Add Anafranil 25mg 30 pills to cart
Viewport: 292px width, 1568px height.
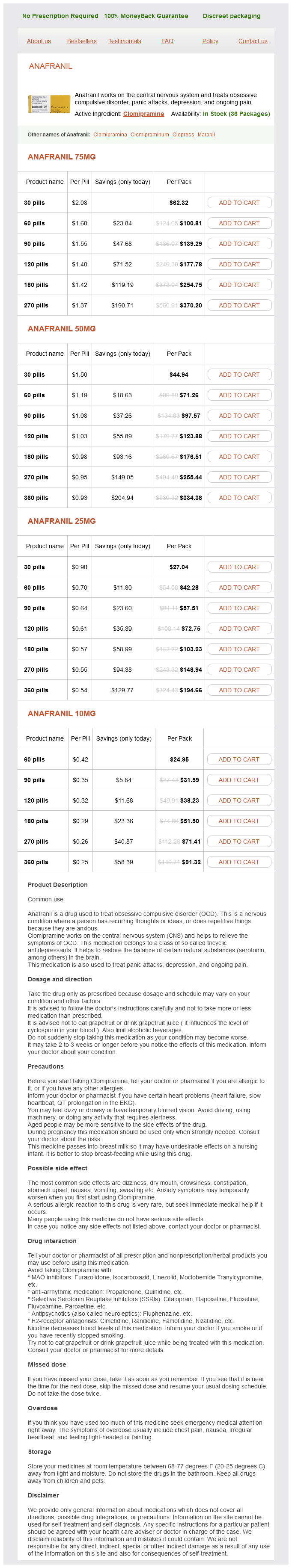[x=239, y=567]
